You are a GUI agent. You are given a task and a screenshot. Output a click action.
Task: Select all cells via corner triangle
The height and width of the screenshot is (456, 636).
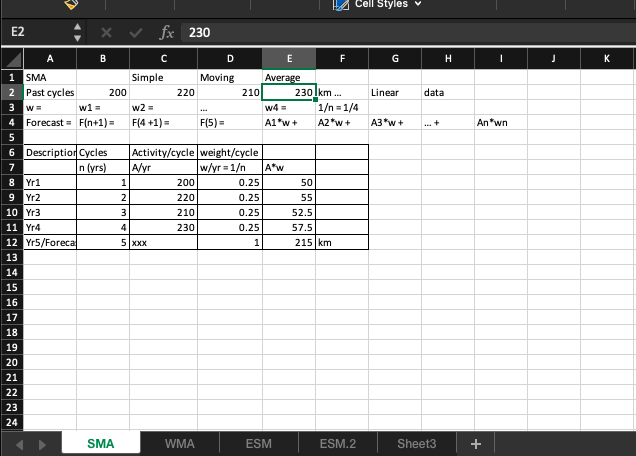(13, 59)
